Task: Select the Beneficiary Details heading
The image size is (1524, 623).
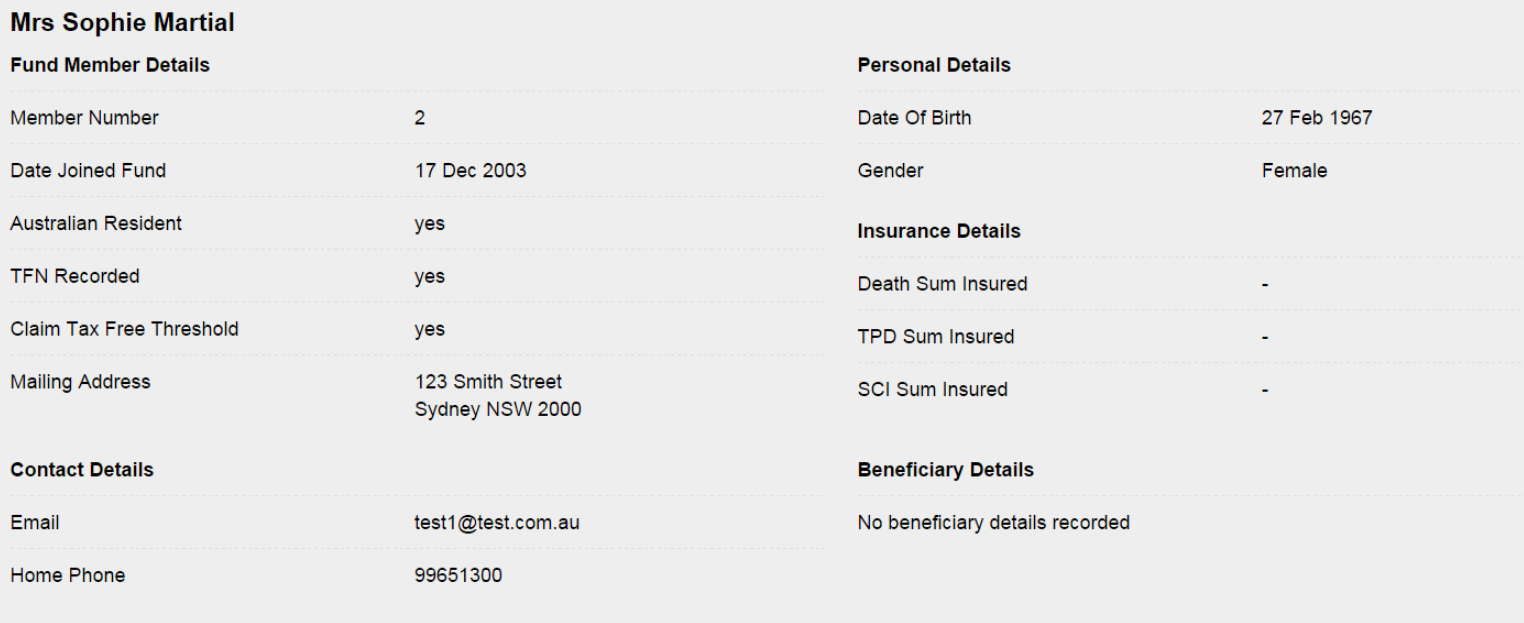Action: pos(945,470)
